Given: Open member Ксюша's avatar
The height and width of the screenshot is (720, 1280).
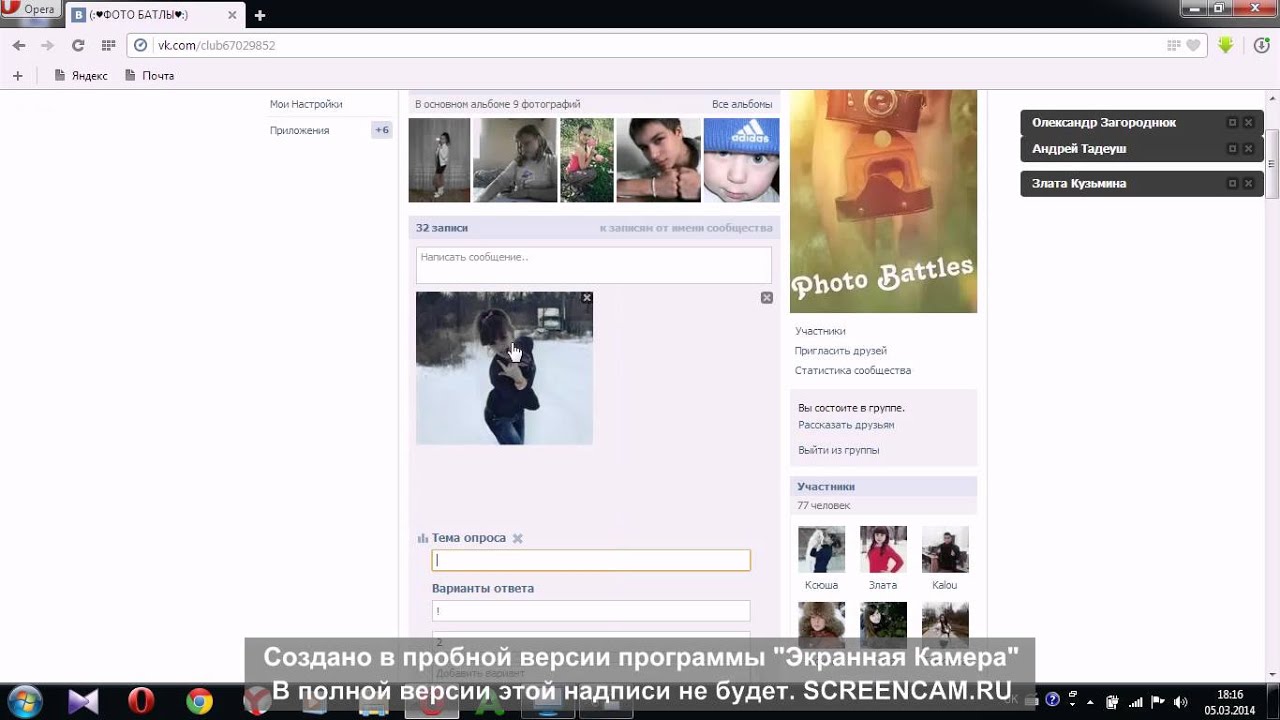Looking at the screenshot, I should pyautogui.click(x=821, y=549).
